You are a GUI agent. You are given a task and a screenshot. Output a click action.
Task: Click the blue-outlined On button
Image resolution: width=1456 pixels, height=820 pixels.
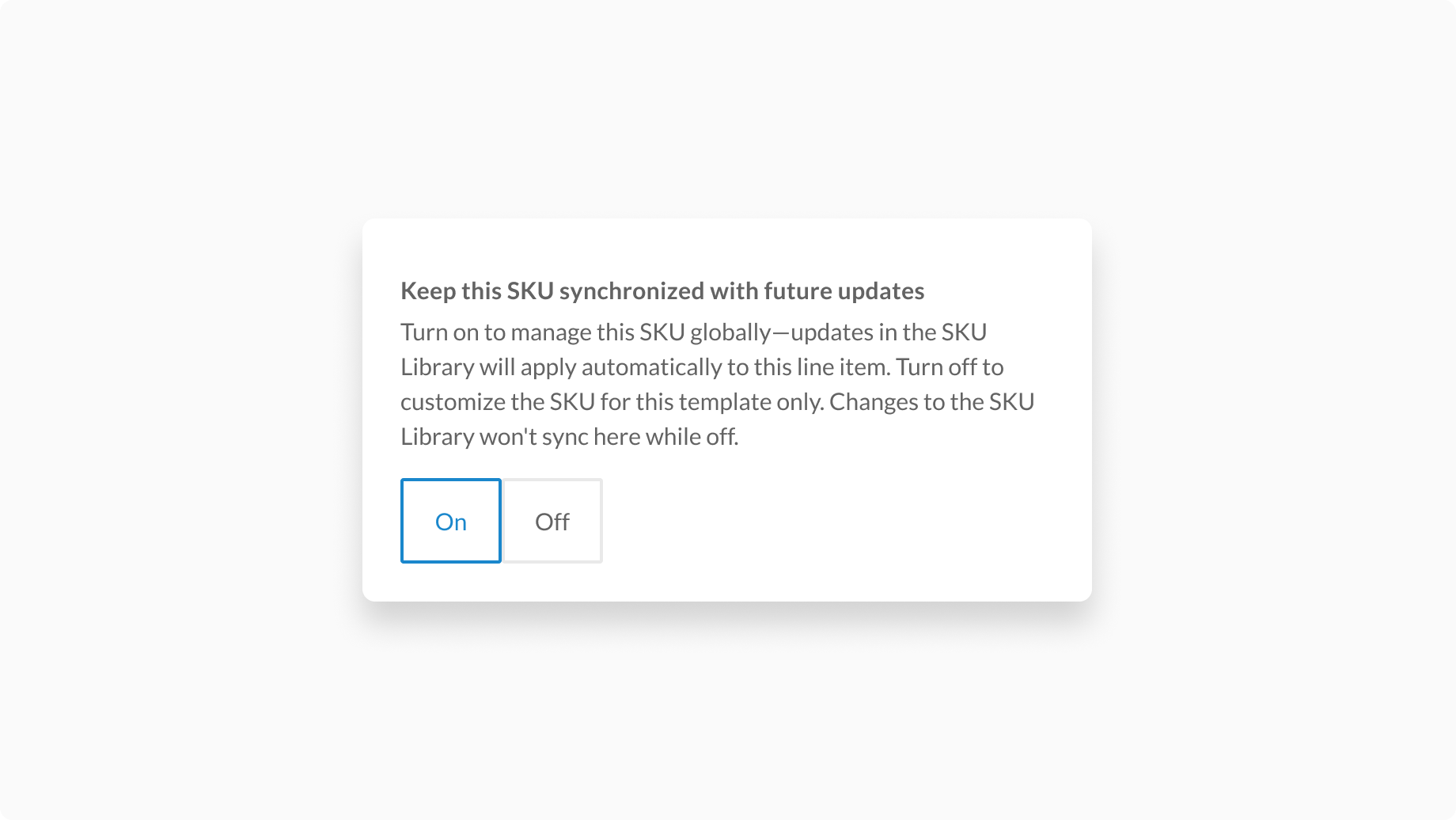450,521
